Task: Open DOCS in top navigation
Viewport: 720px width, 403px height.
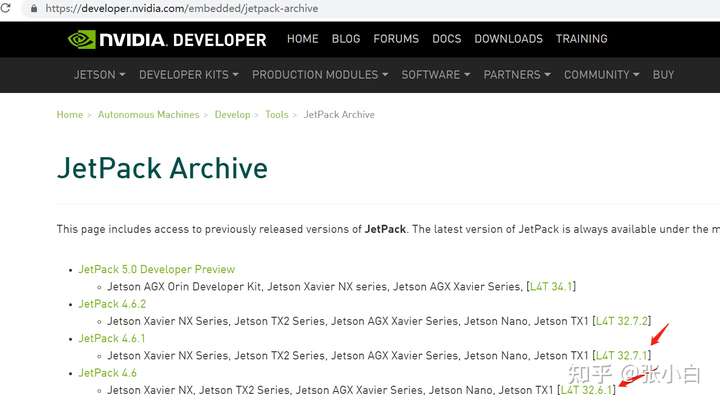Action: pos(446,39)
